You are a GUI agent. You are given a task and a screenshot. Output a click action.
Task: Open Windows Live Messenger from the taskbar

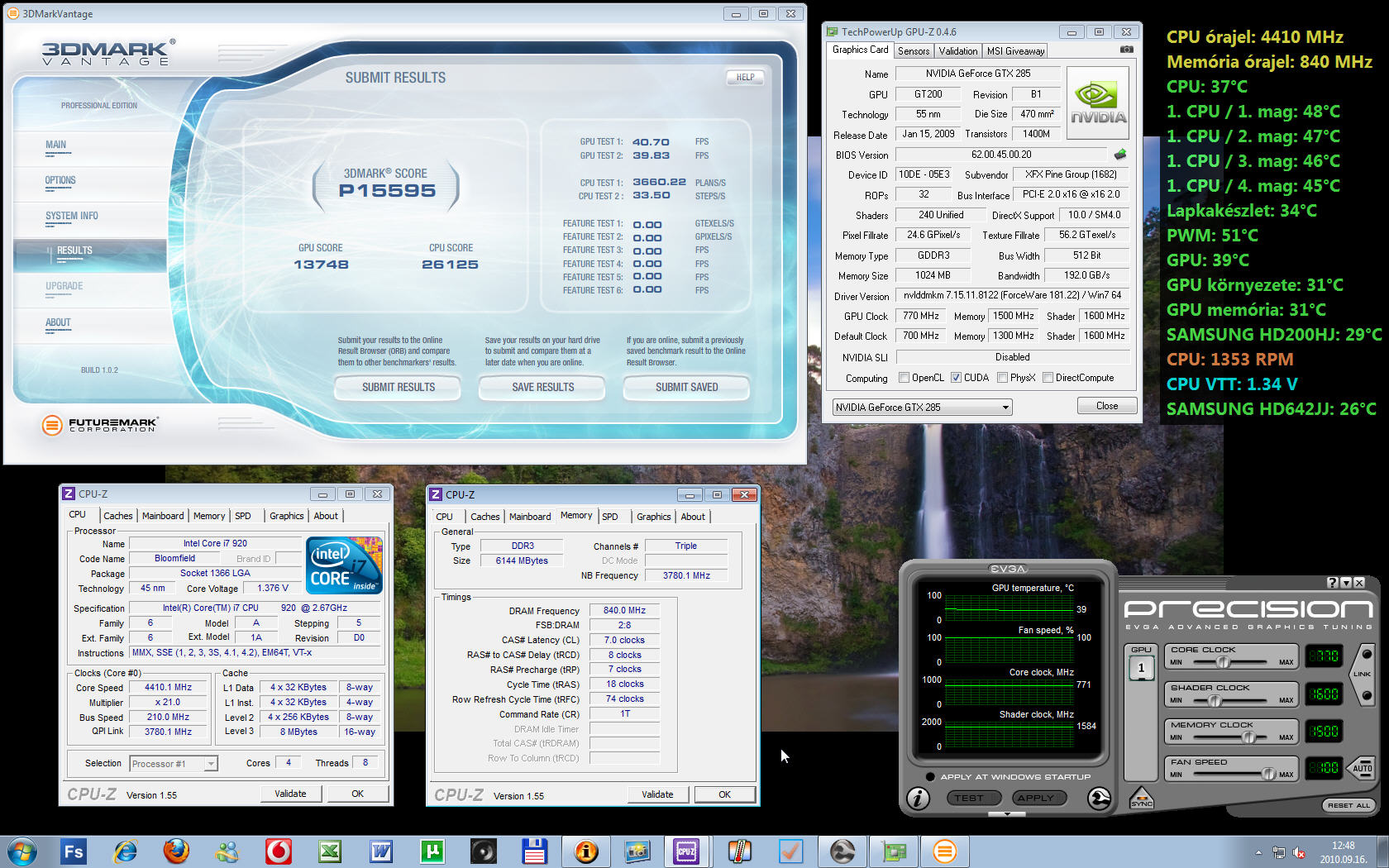(x=227, y=851)
